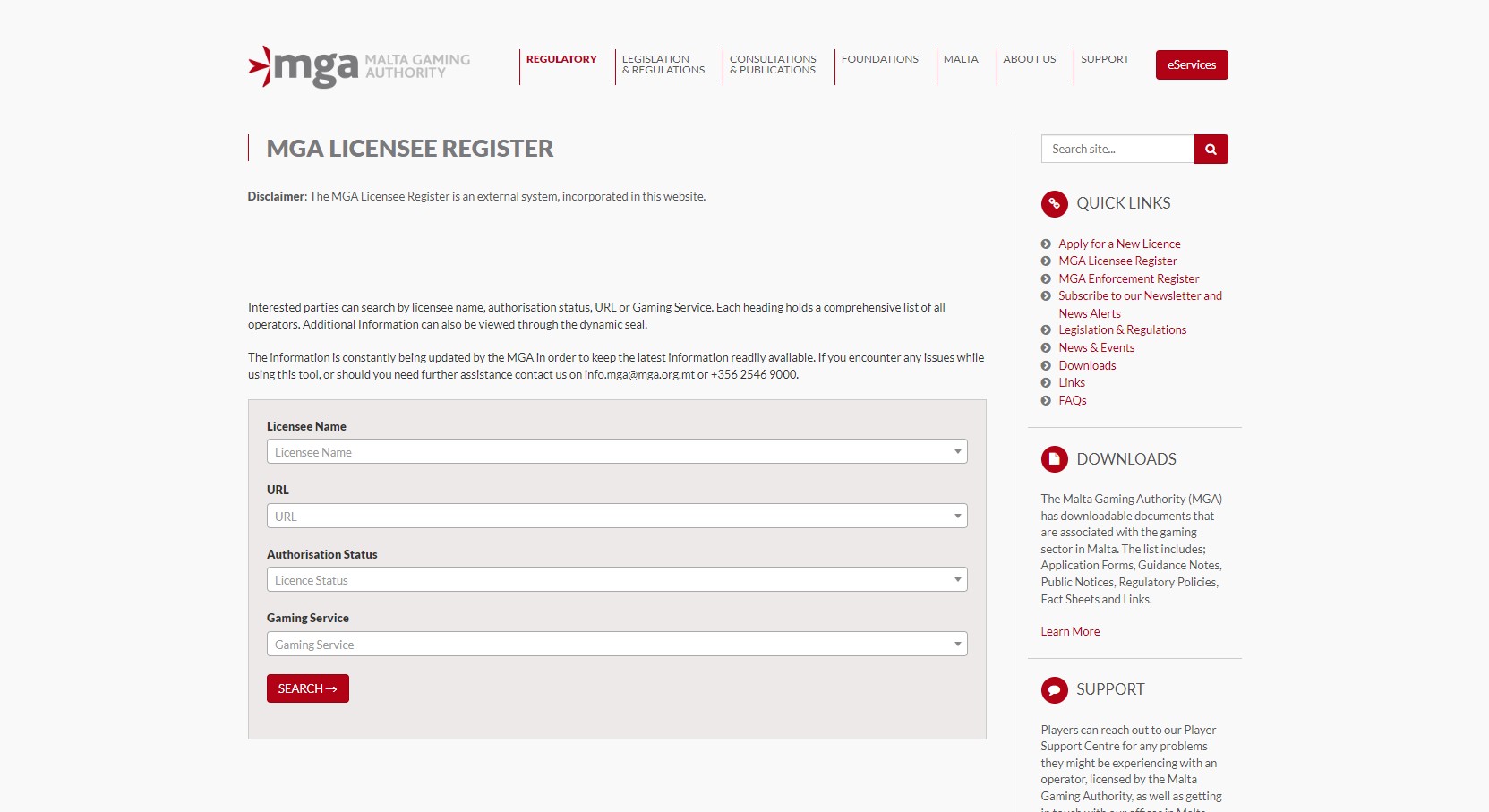Open Subscribe to our Newsletter link
This screenshot has height=812, width=1489.
coord(1140,304)
